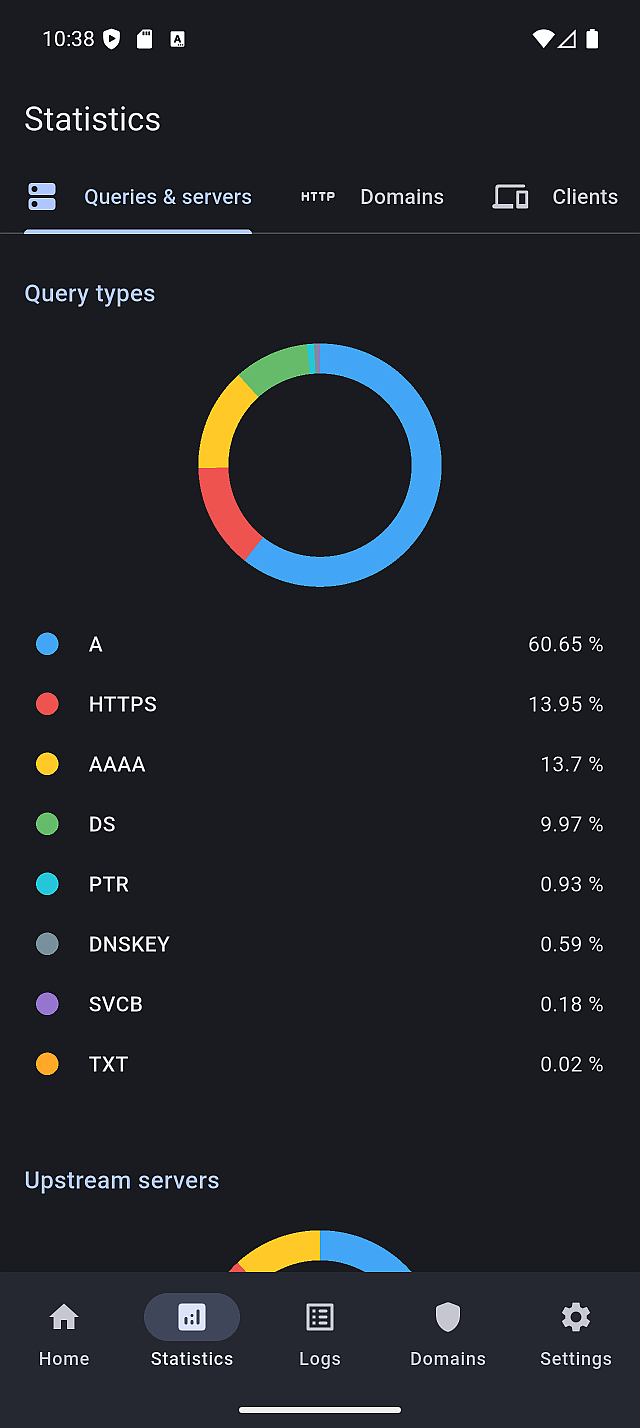Select the PTR query type row label

109,884
